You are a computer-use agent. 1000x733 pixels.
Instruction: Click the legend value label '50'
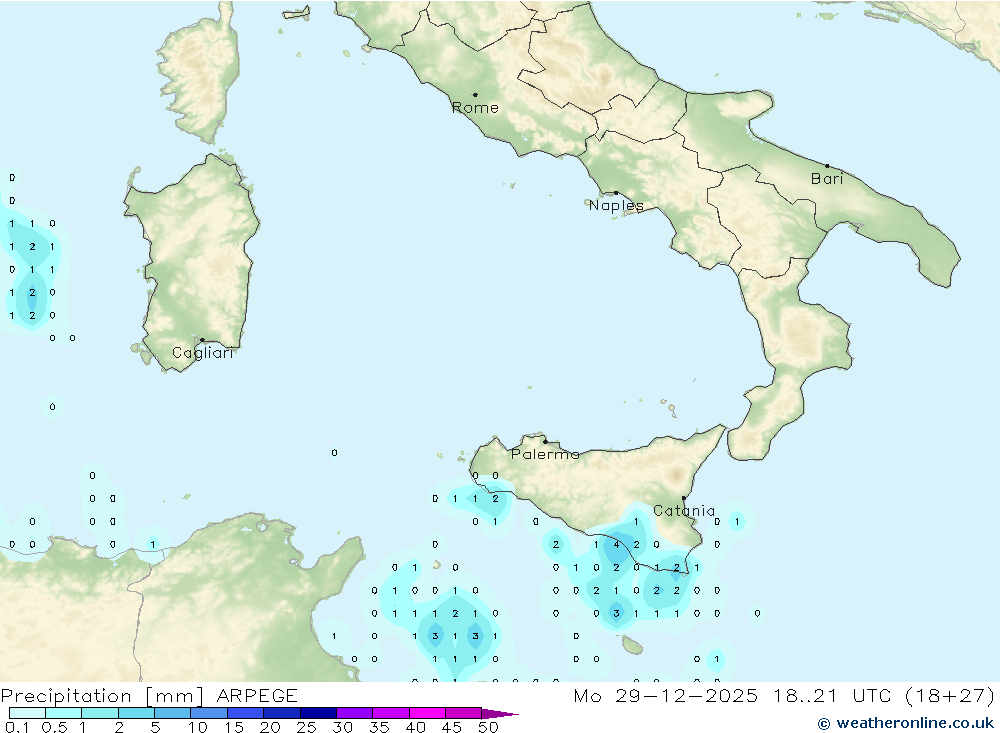488,727
